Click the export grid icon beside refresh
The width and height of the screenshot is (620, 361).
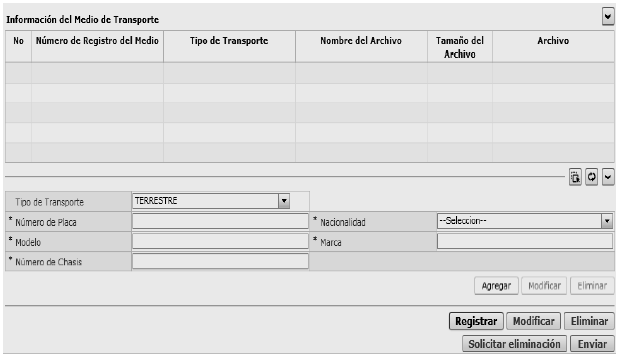(575, 177)
